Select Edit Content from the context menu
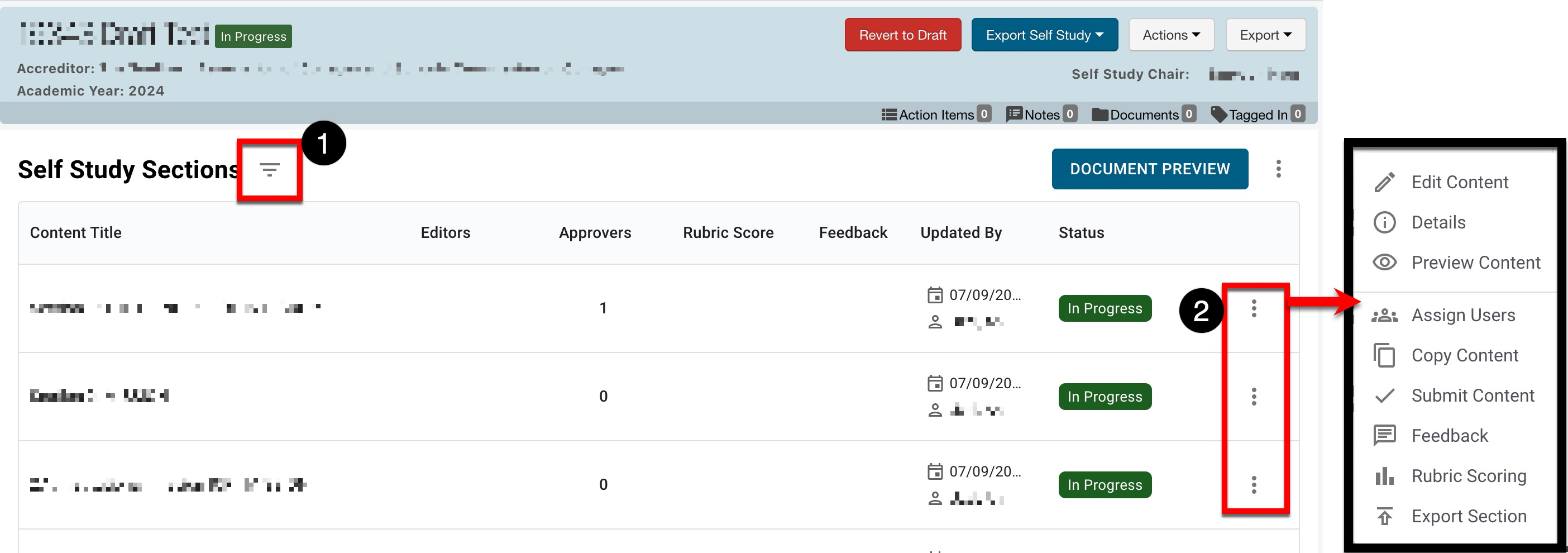This screenshot has width=1568, height=553. (1459, 182)
